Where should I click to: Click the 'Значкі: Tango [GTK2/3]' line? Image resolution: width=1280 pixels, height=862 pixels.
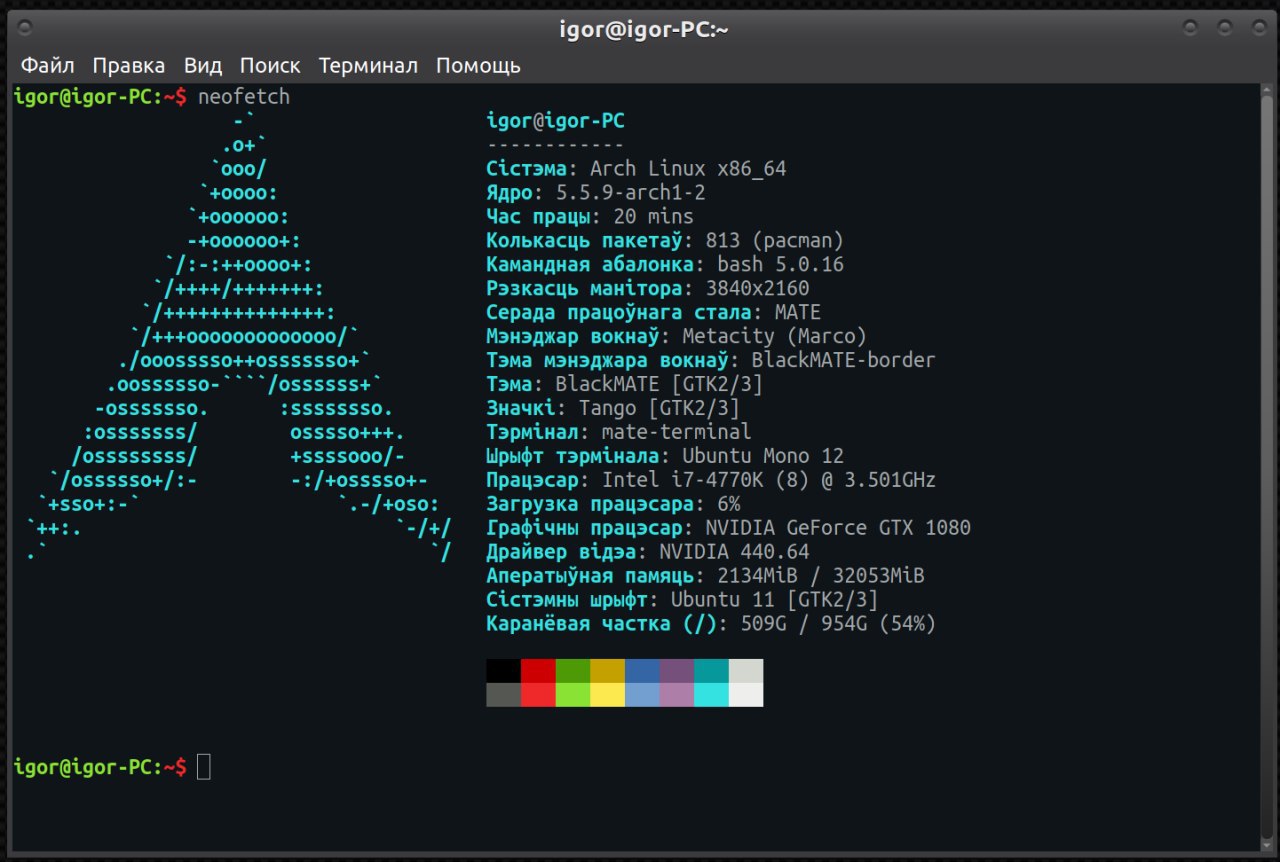[x=613, y=409]
